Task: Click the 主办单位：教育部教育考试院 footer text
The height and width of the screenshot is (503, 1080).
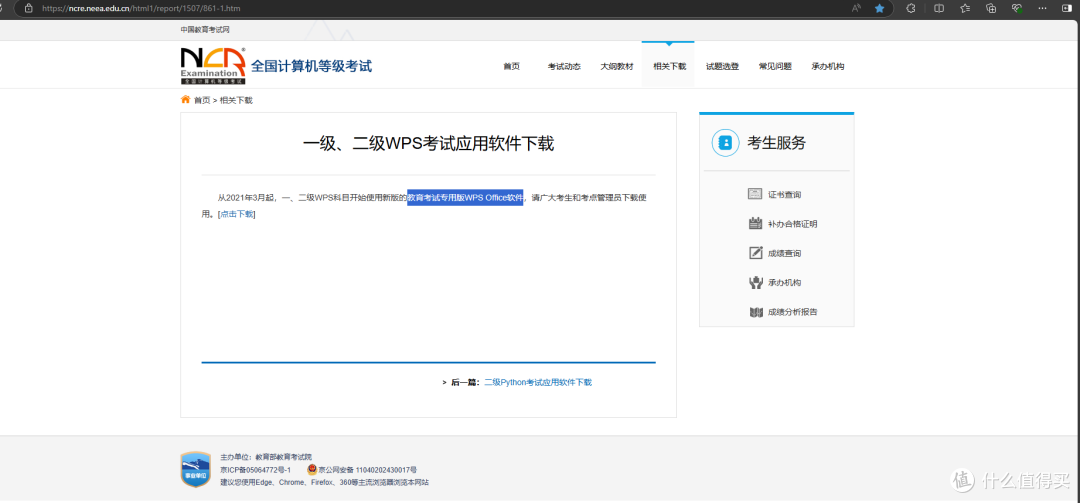Action: tap(266, 457)
